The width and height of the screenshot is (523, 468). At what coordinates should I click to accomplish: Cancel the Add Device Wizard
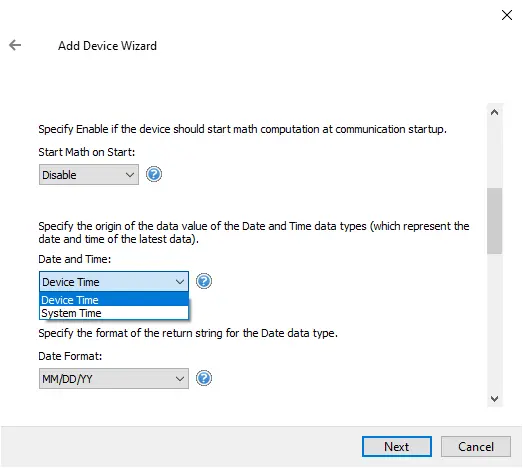(476, 446)
